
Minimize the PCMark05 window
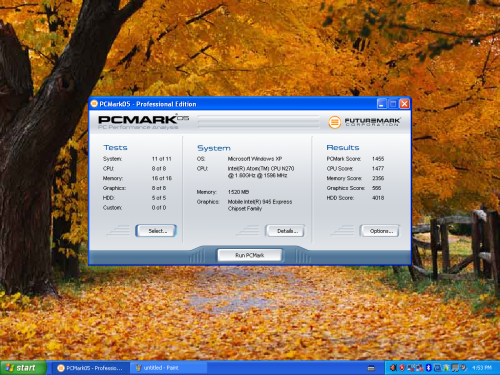[x=382, y=104]
